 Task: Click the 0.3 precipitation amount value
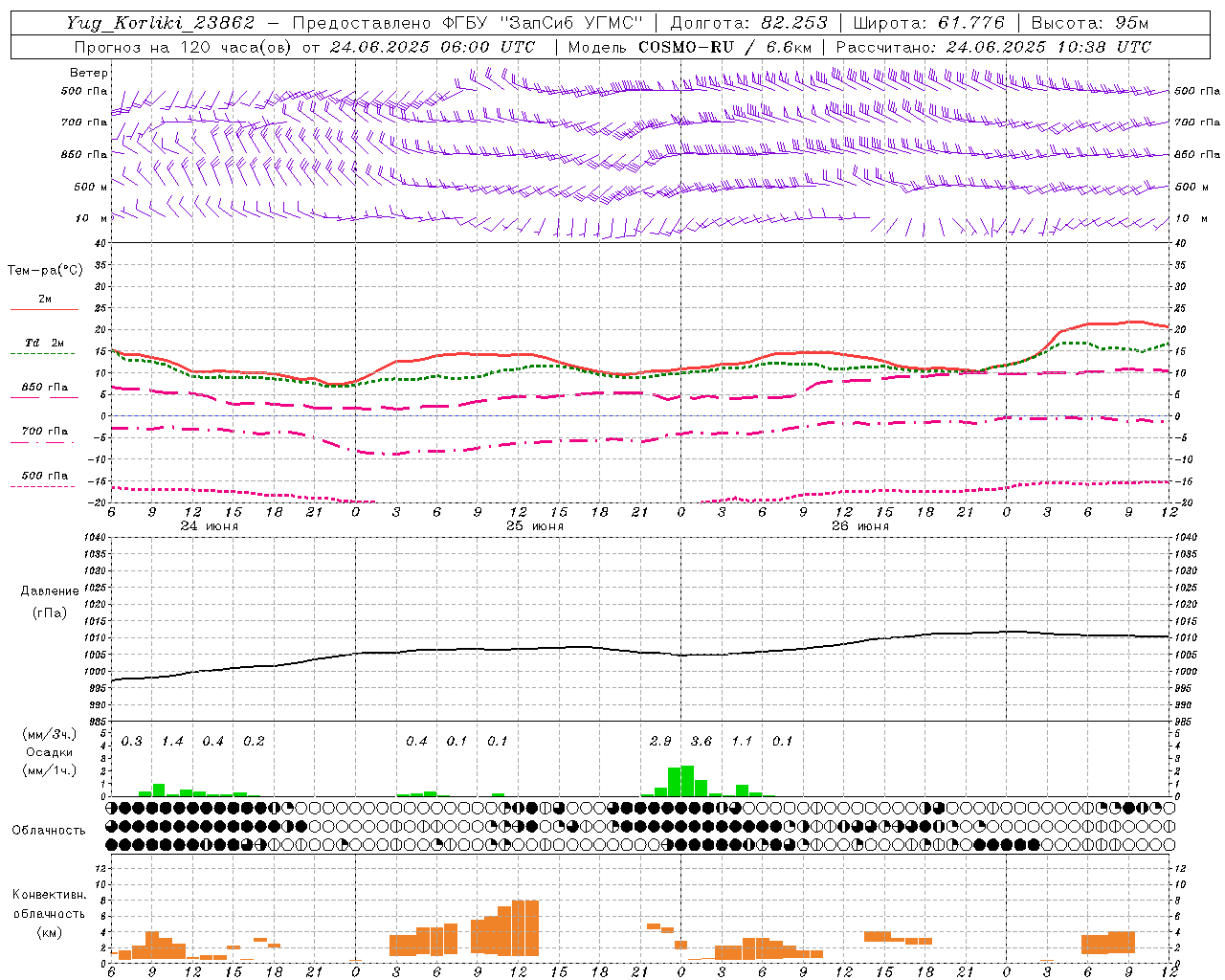pos(132,741)
